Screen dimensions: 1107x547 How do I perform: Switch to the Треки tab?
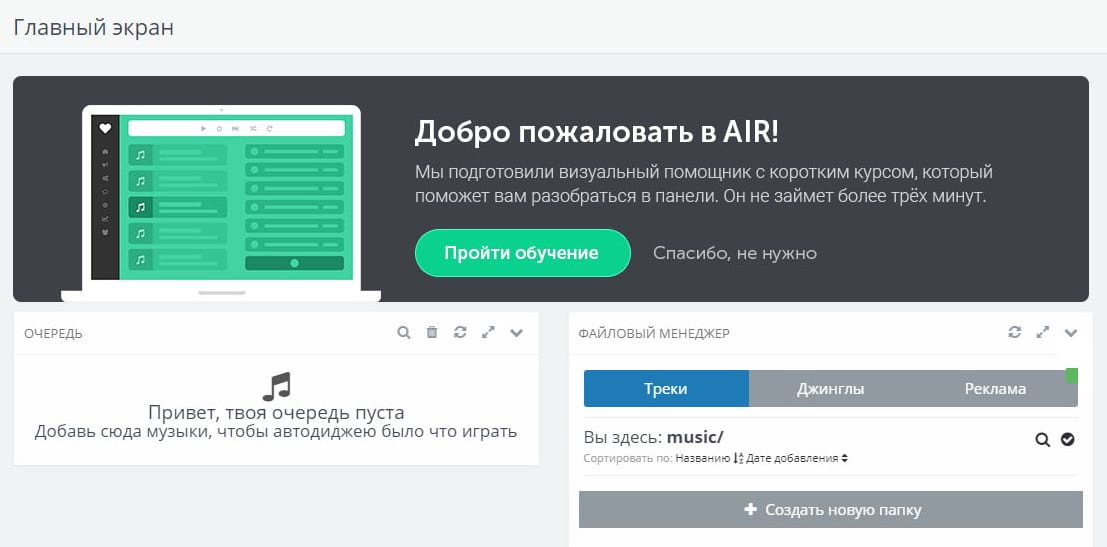(x=666, y=389)
